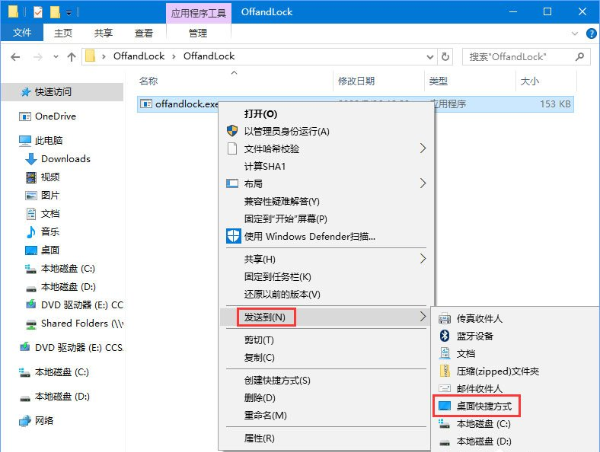Choose 删除(D) menu entry
Viewport: 600px width, 452px height.
pos(326,398)
